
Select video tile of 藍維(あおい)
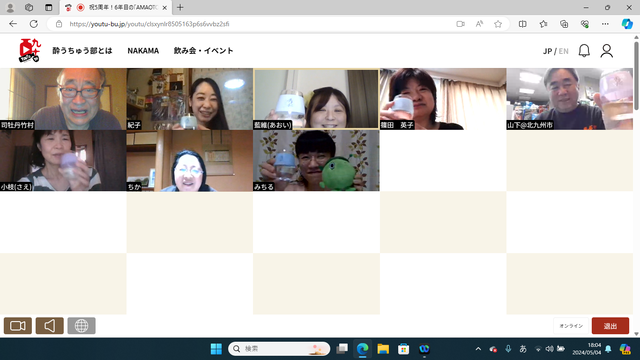[316, 99]
